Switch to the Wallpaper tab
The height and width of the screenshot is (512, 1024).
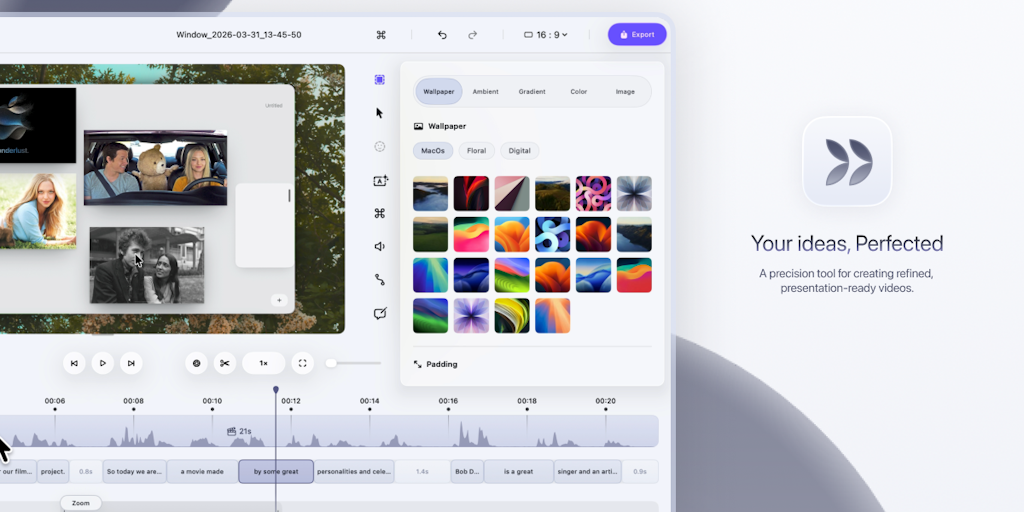[x=439, y=91]
